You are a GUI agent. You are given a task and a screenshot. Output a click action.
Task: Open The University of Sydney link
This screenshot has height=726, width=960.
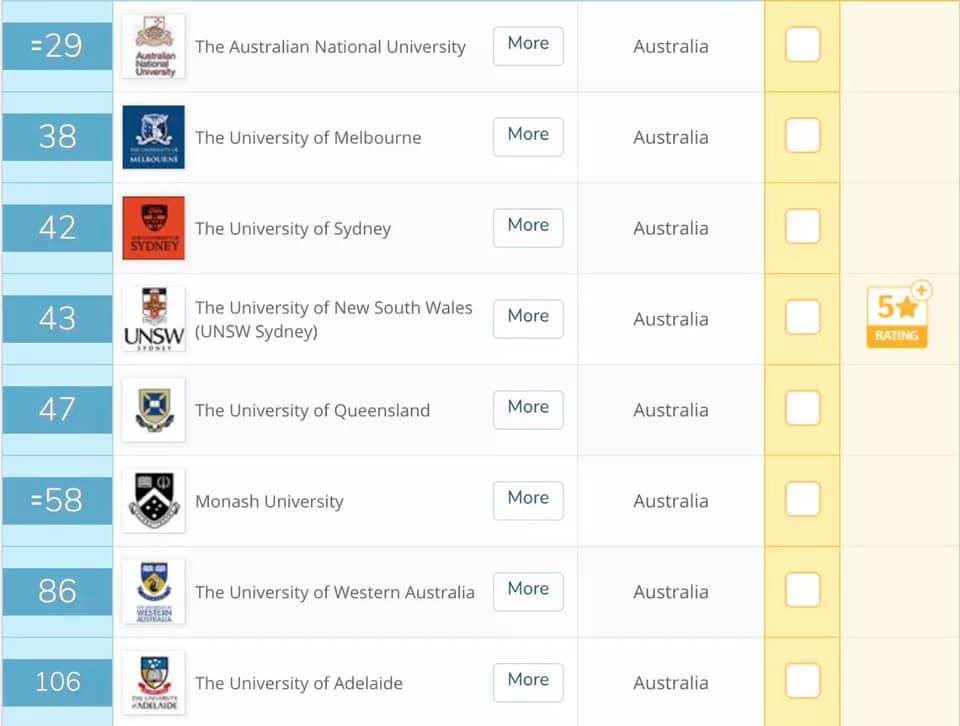point(293,228)
